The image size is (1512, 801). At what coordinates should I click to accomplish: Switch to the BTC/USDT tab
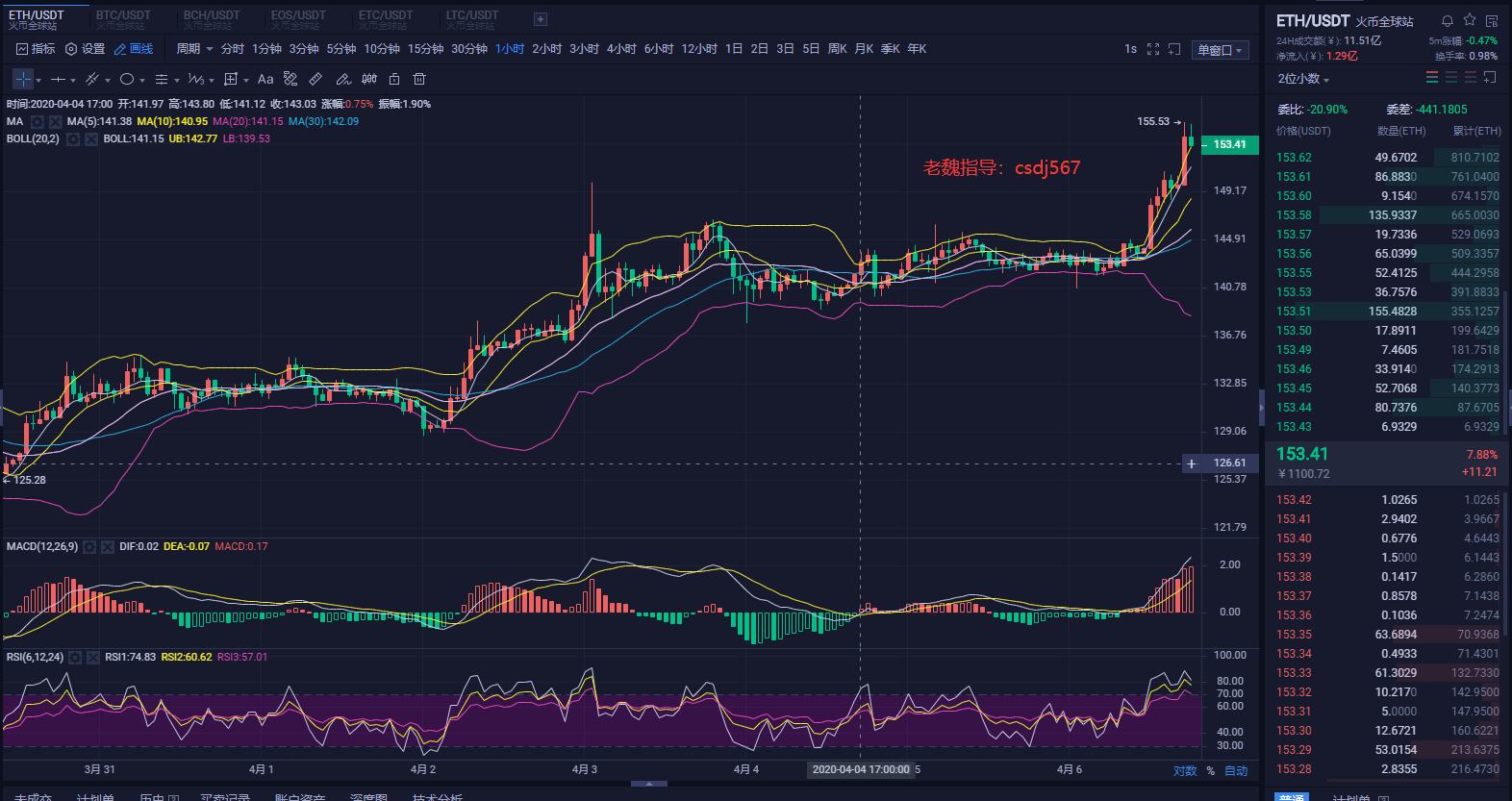coord(123,18)
